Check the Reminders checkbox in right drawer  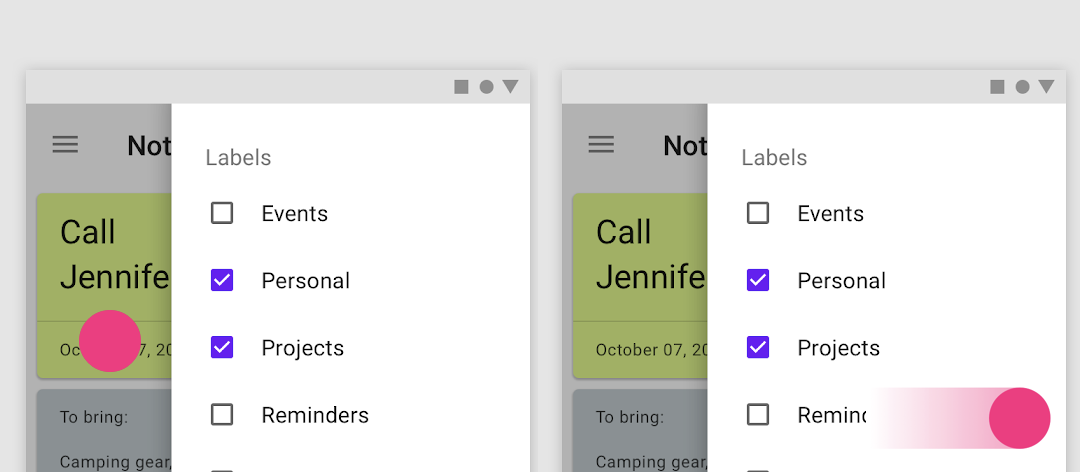click(758, 415)
